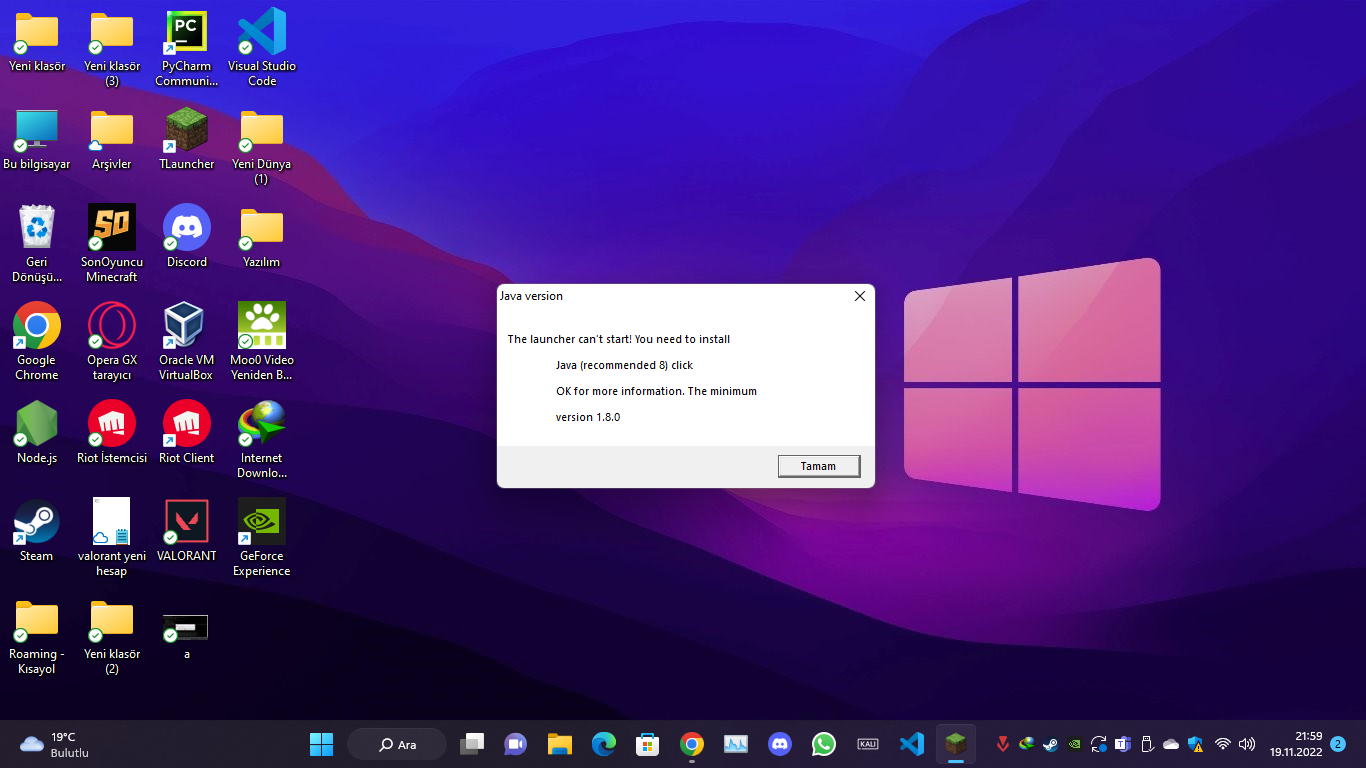The image size is (1366, 768).
Task: Select the PyCharm Community desktop icon
Action: tap(187, 48)
